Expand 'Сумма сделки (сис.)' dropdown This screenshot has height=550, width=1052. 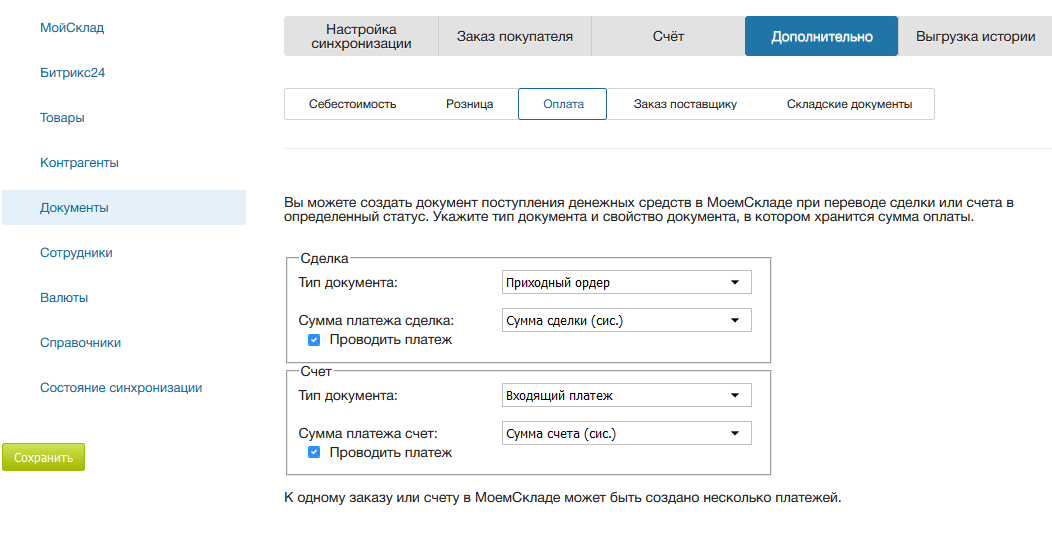click(x=625, y=320)
